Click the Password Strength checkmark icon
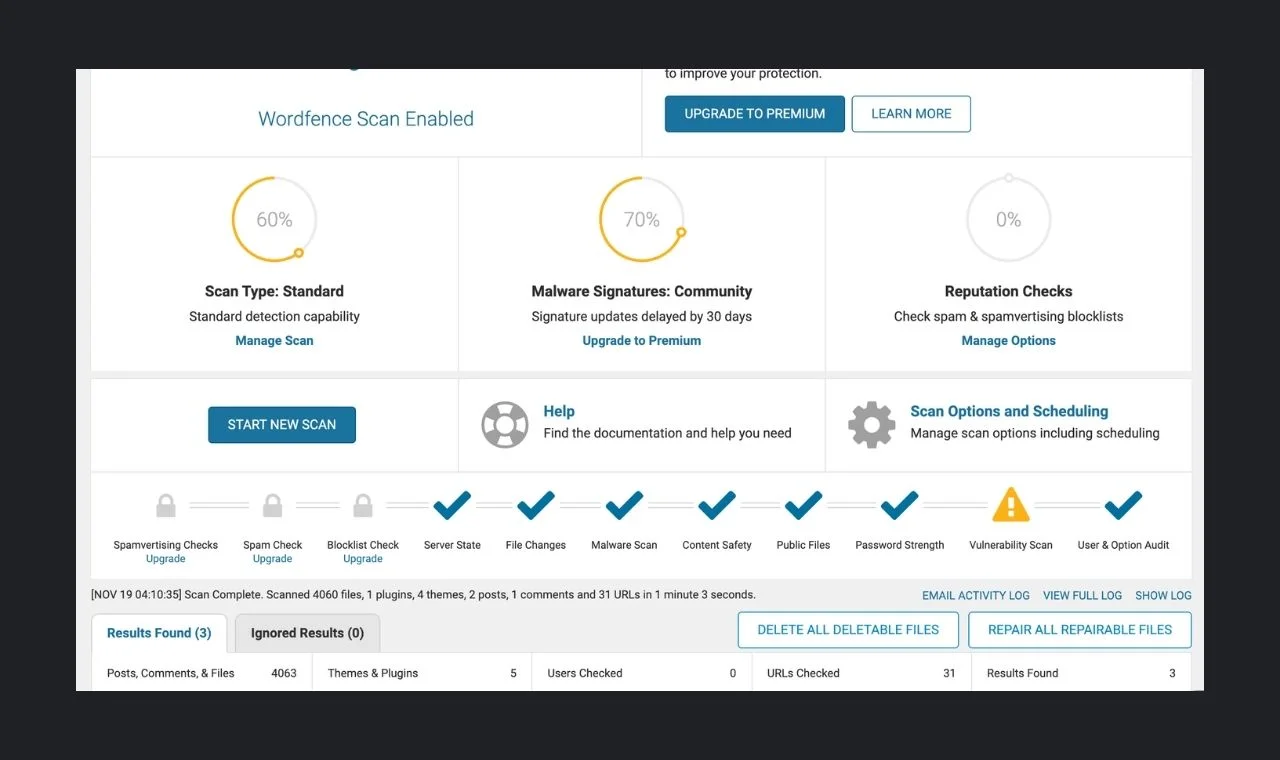This screenshot has height=760, width=1280. pyautogui.click(x=899, y=505)
